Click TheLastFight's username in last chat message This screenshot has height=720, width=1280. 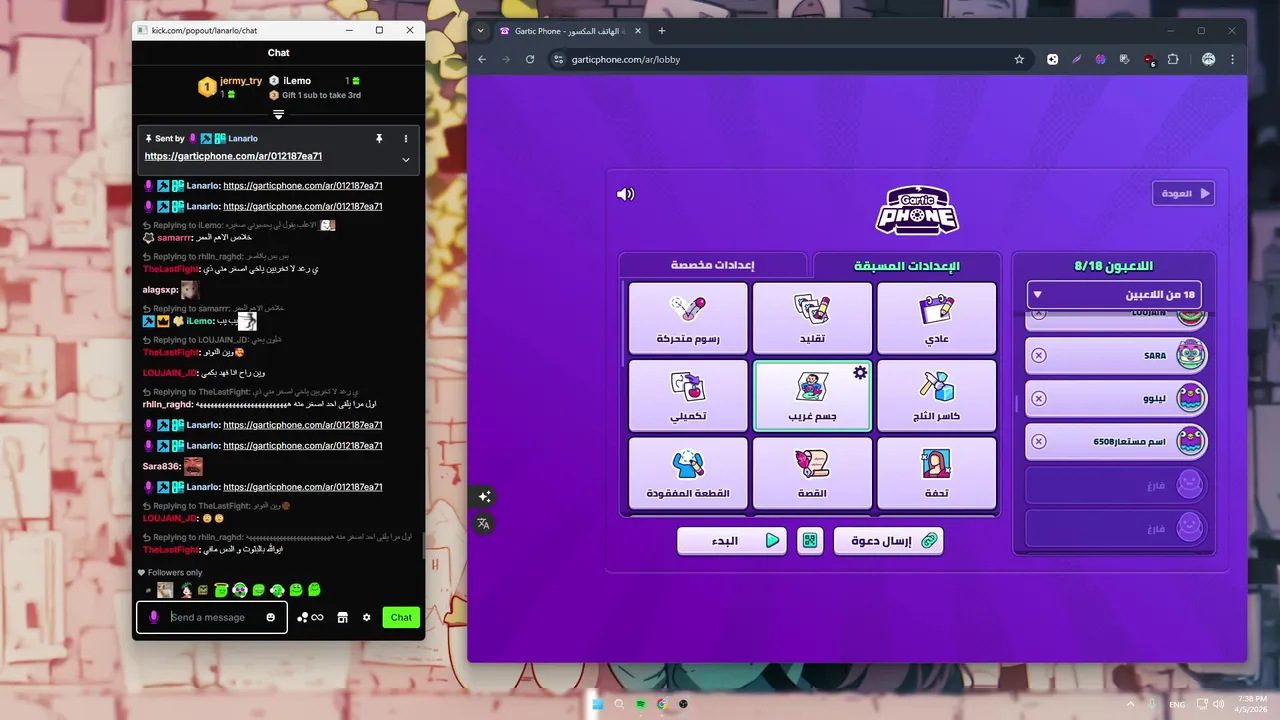(170, 550)
